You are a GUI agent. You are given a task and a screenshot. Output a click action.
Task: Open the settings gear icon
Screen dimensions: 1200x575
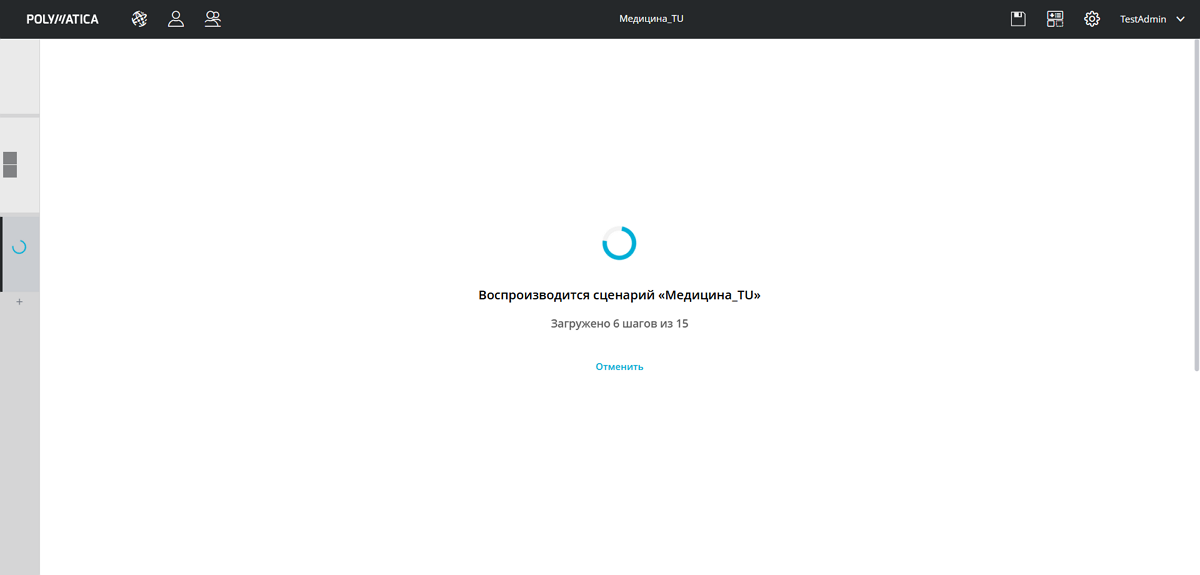point(1092,19)
